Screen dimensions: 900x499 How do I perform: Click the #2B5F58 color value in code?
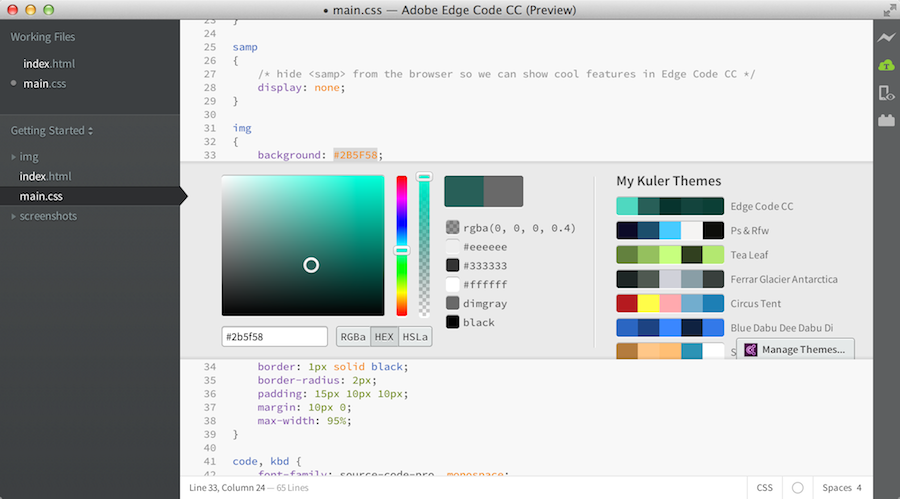click(x=355, y=155)
